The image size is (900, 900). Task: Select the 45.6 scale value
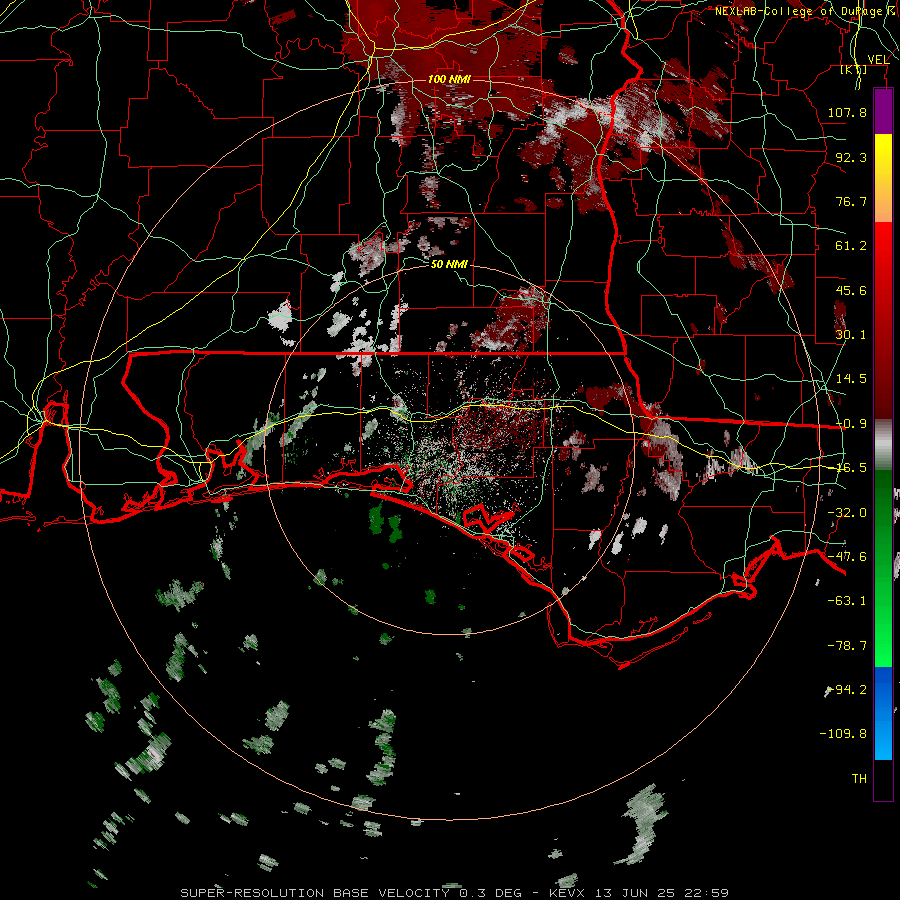[x=851, y=290]
